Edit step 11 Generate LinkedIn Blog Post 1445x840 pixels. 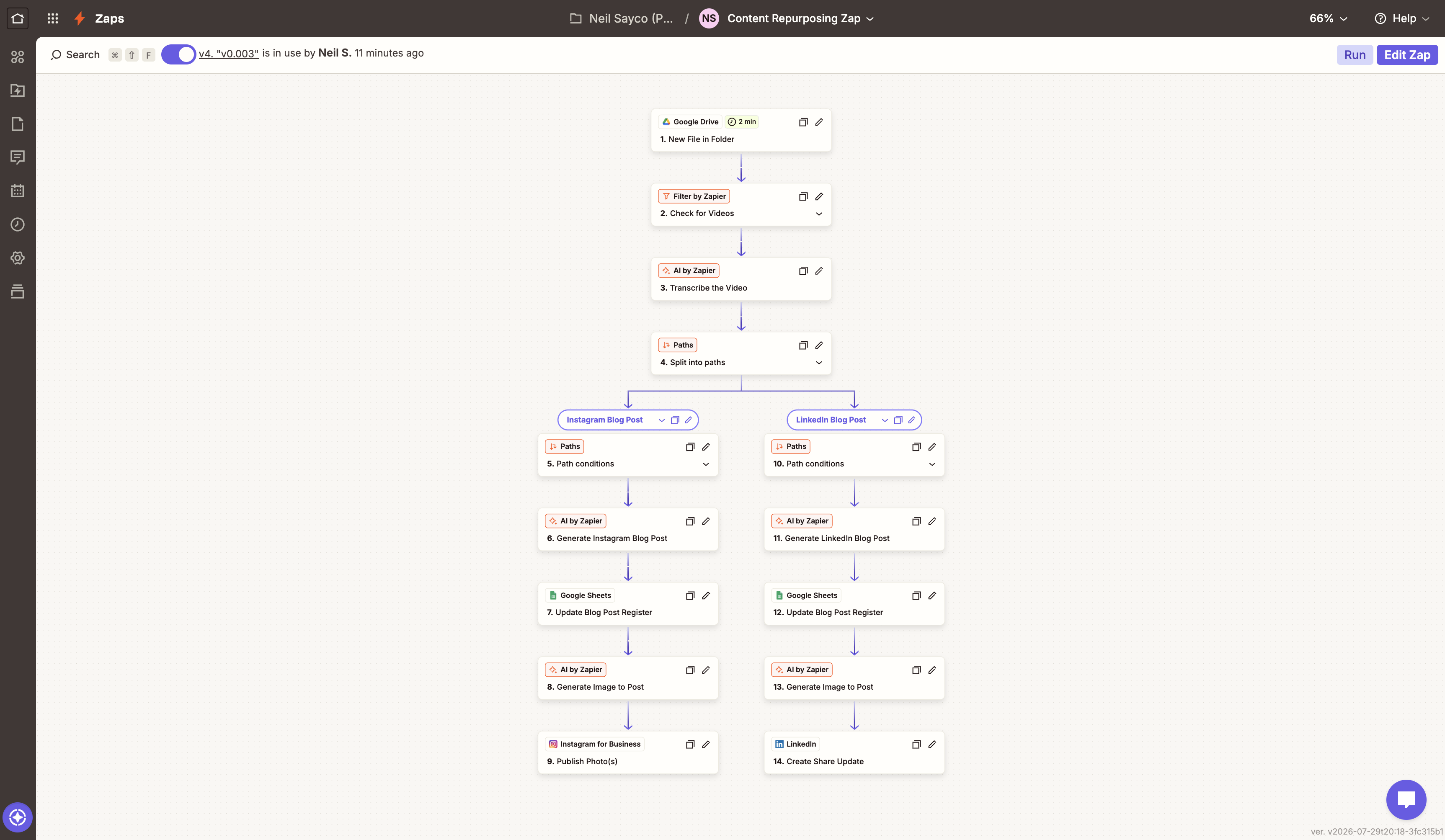click(932, 521)
